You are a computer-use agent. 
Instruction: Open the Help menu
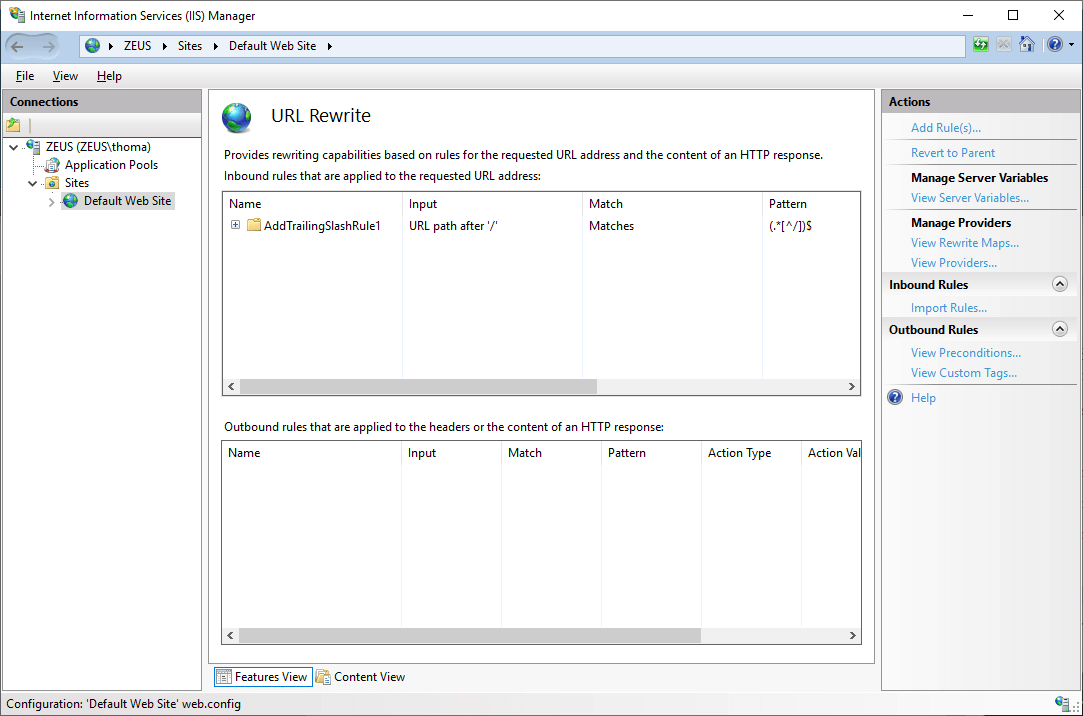point(109,76)
